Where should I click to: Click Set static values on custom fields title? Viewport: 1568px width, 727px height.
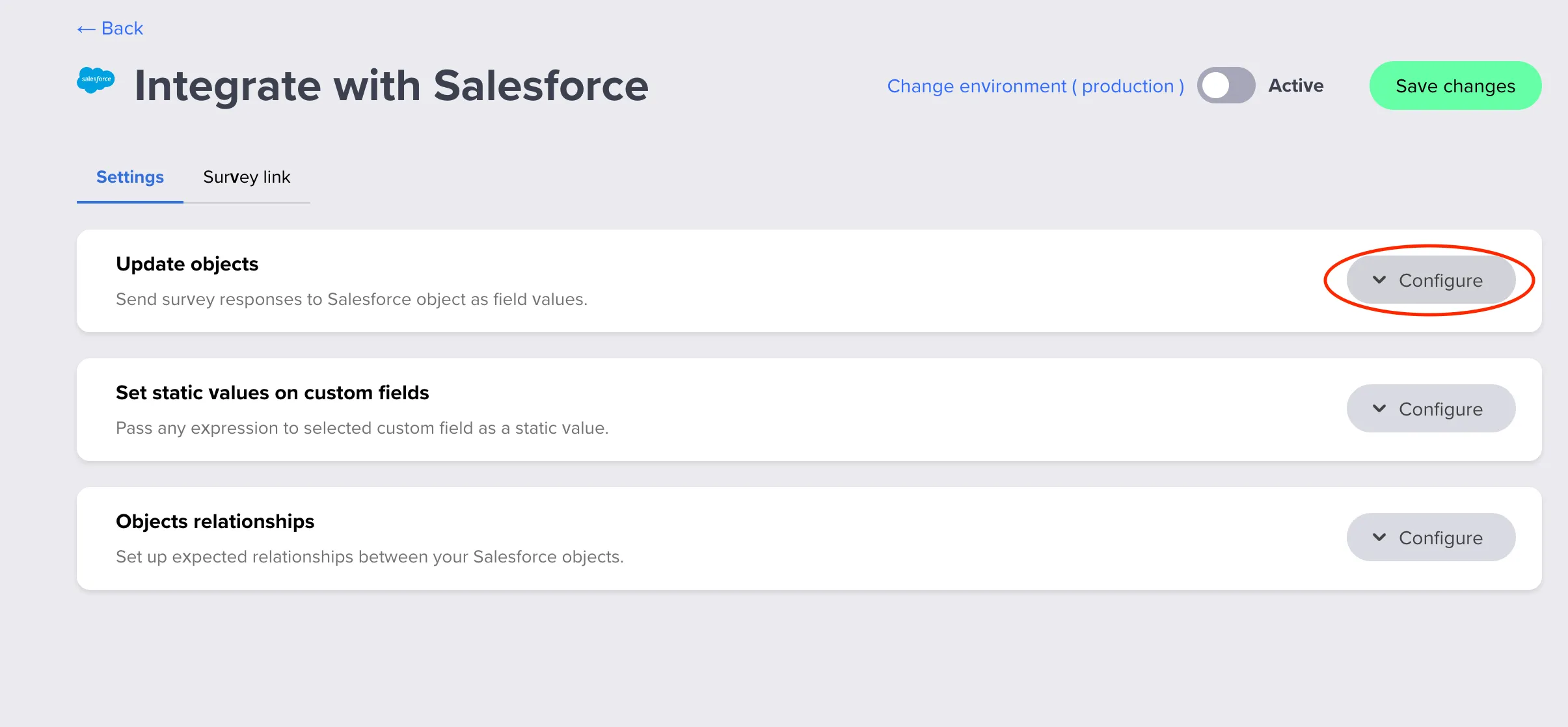[x=272, y=393]
